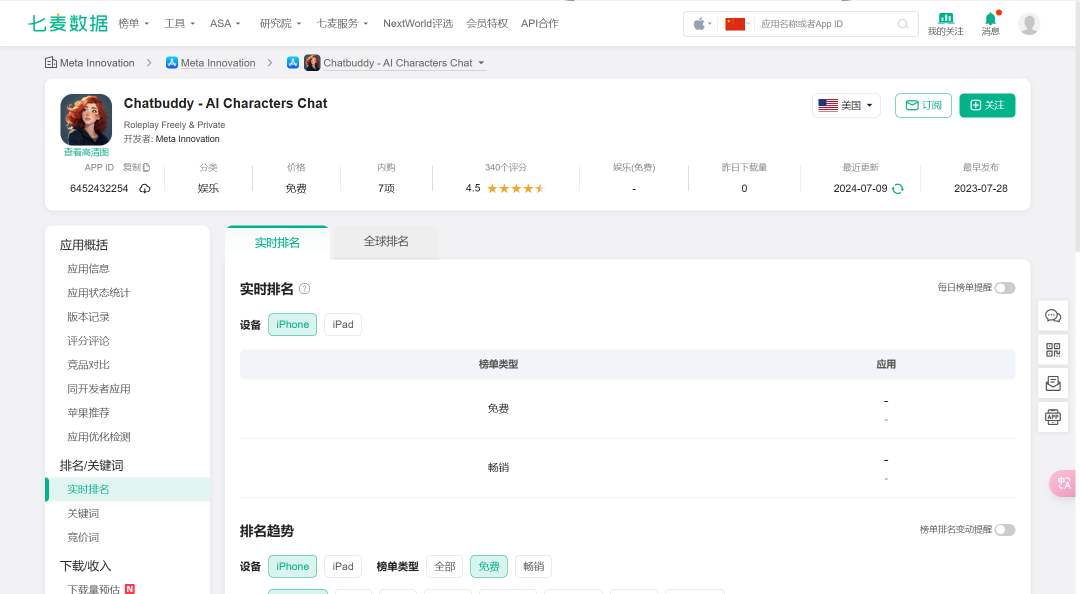Click the 订阅 subscribe button
The height and width of the screenshot is (594, 1080).
coord(923,105)
